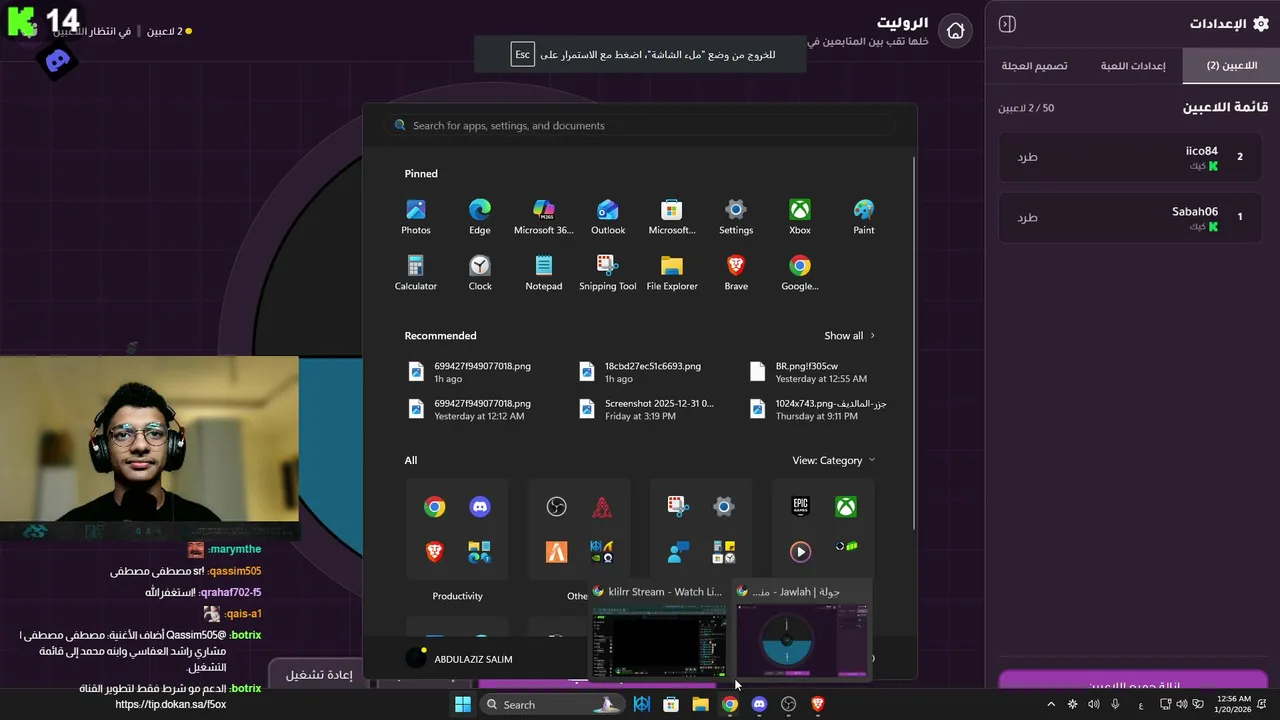Kick player Sabah06 with طرد
Viewport: 1280px width, 720px height.
click(1028, 217)
